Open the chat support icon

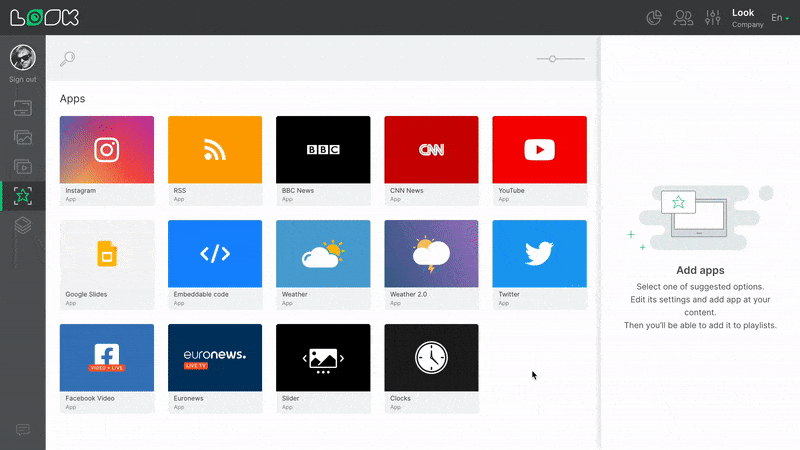23,430
